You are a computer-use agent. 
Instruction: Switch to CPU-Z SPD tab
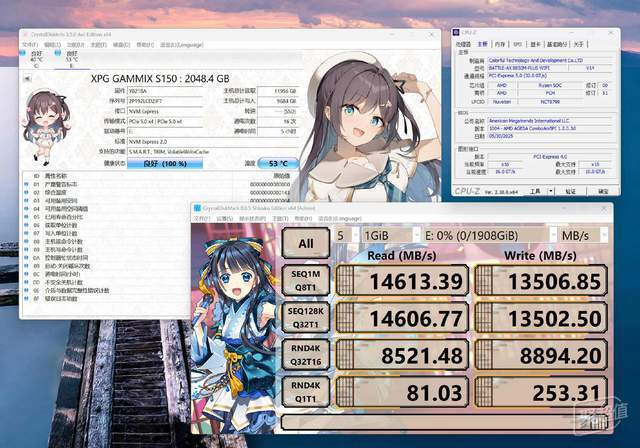click(x=518, y=44)
